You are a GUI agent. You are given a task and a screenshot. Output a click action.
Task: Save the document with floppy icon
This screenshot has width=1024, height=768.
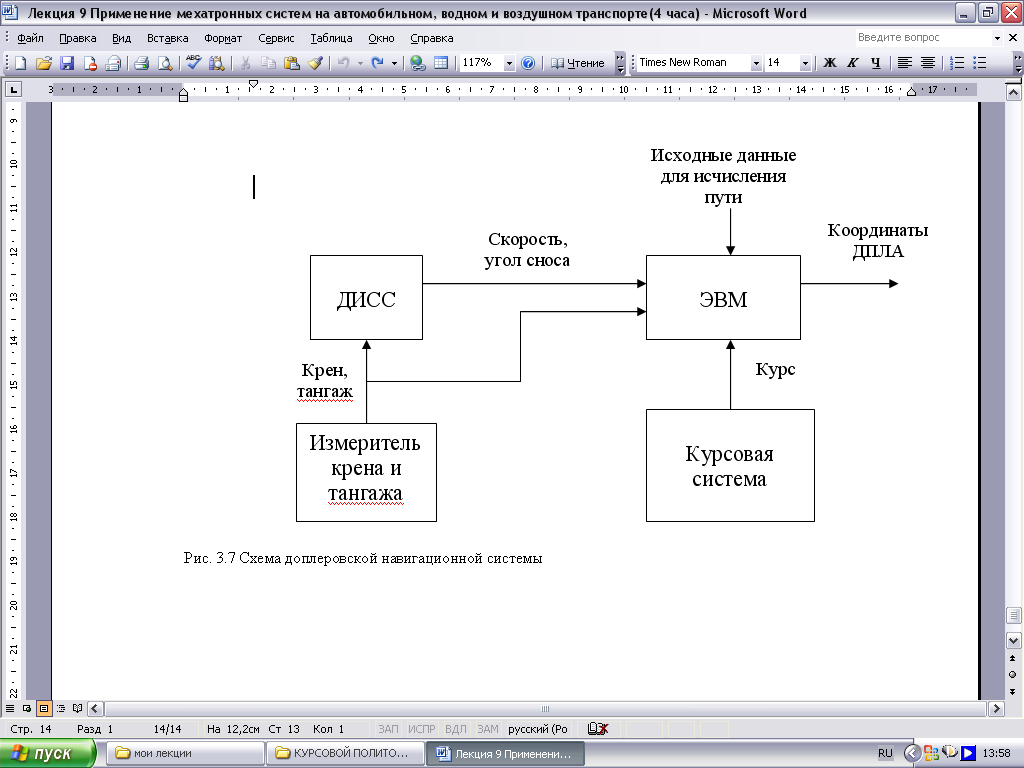pyautogui.click(x=67, y=63)
